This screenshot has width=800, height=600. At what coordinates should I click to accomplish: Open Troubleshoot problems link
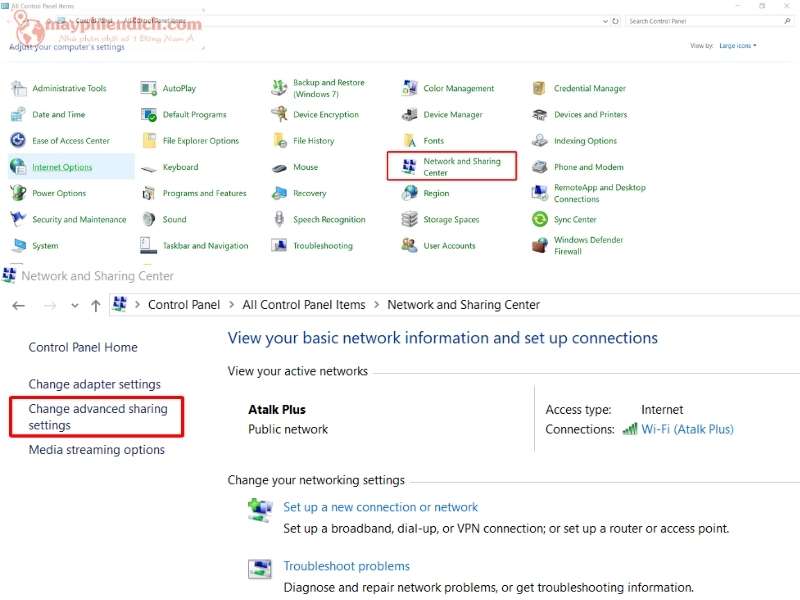click(x=346, y=566)
